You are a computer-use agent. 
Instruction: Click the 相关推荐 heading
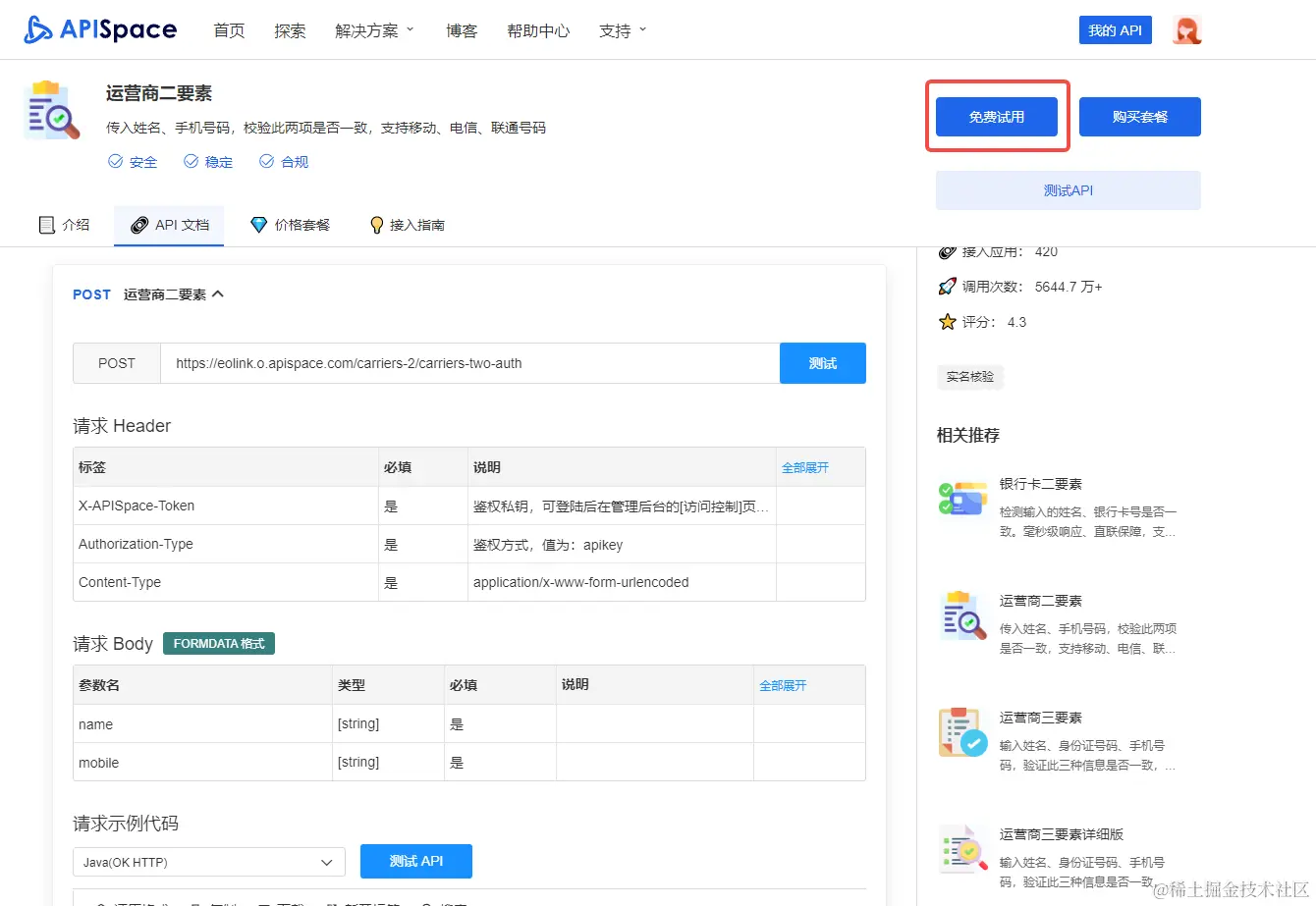pos(968,435)
